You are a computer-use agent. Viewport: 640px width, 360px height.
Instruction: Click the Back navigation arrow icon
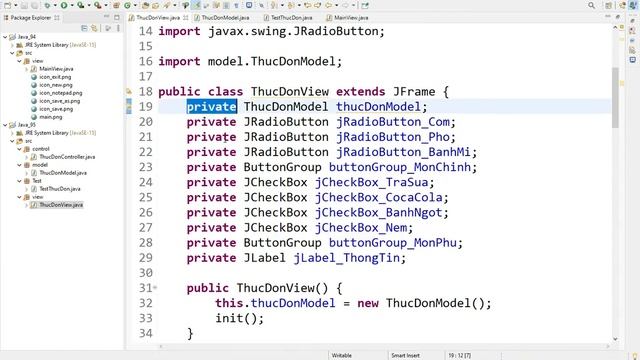click(328, 5)
